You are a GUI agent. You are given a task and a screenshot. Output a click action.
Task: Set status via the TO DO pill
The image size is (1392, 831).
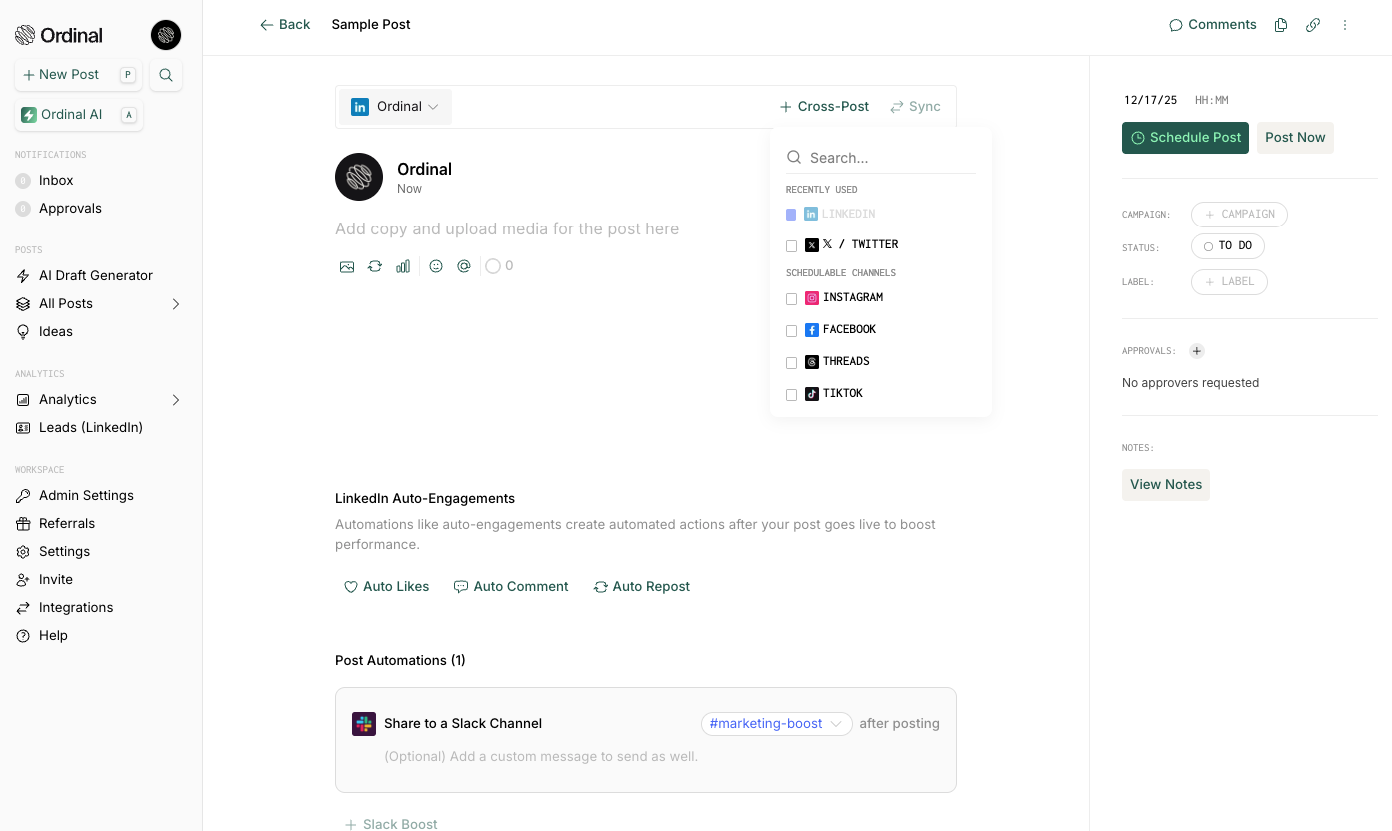[1227, 246]
